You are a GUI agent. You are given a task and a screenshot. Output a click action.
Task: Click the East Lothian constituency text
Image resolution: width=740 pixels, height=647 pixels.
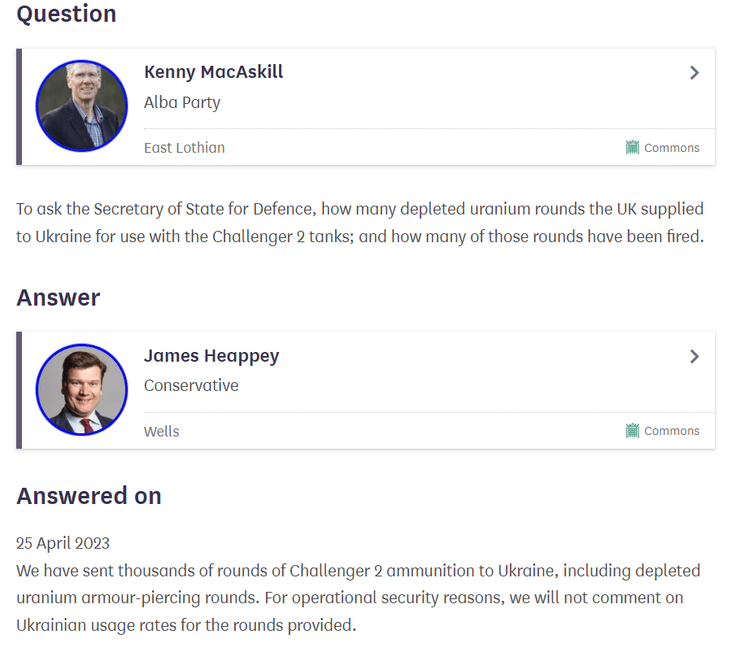(184, 148)
